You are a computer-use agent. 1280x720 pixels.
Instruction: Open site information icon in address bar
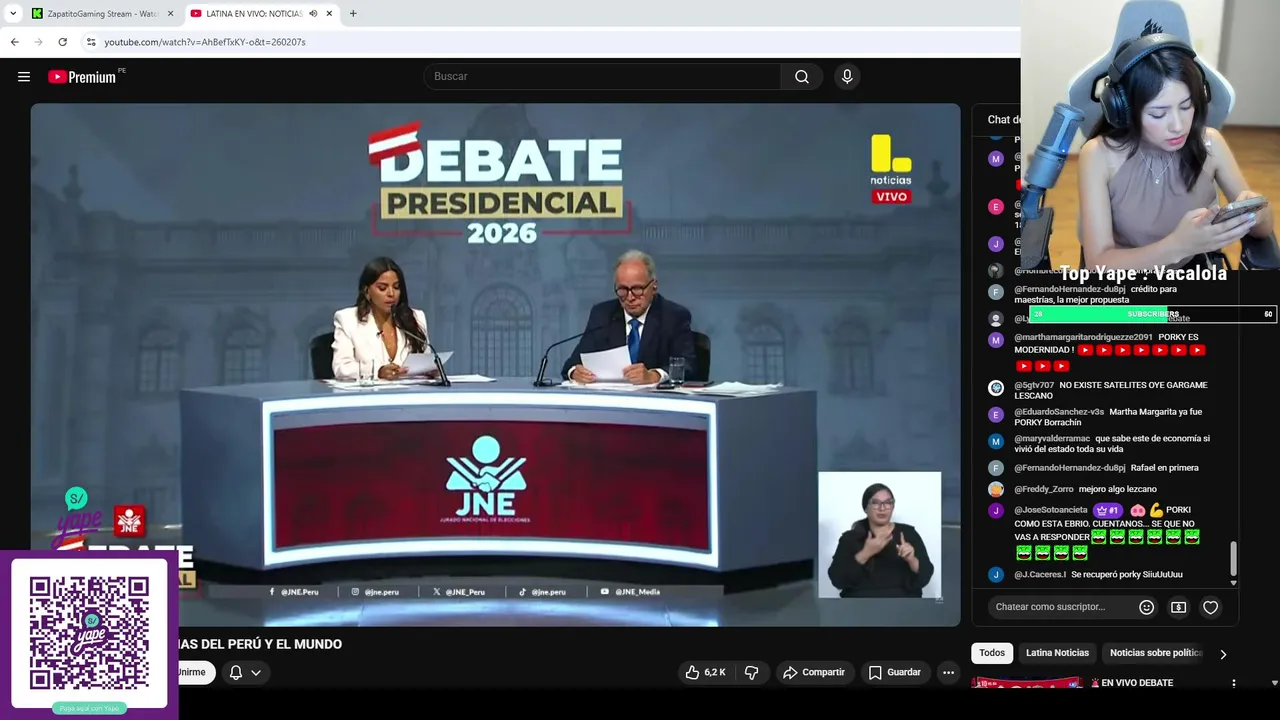click(91, 42)
